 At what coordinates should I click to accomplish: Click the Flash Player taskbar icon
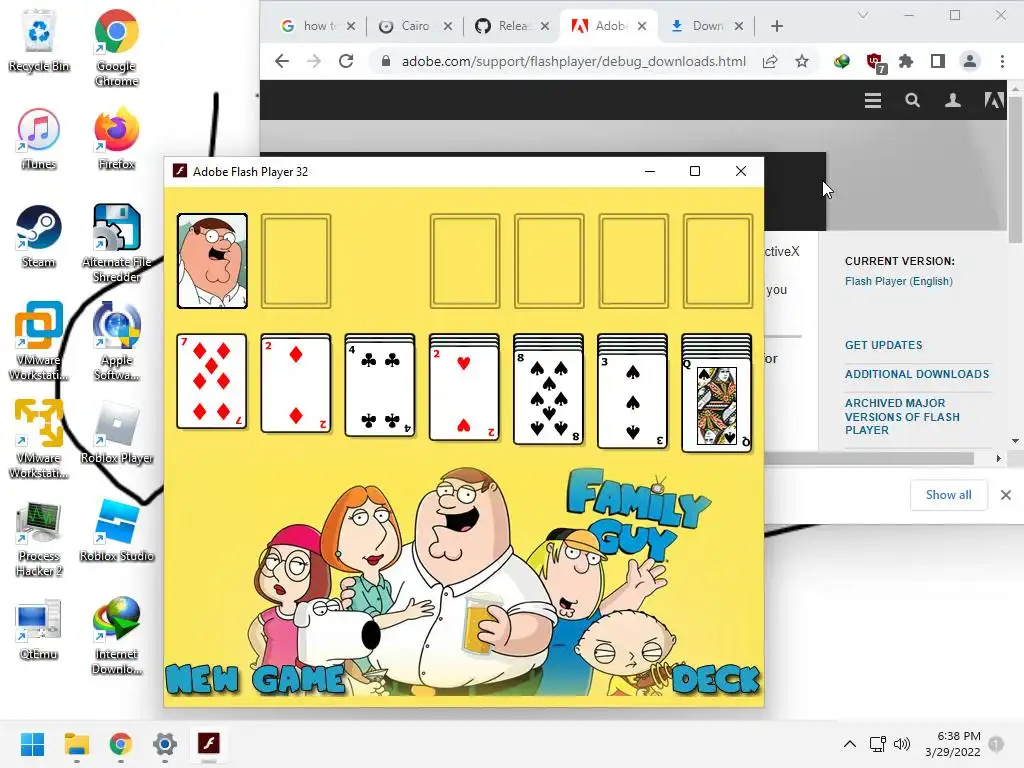(209, 744)
